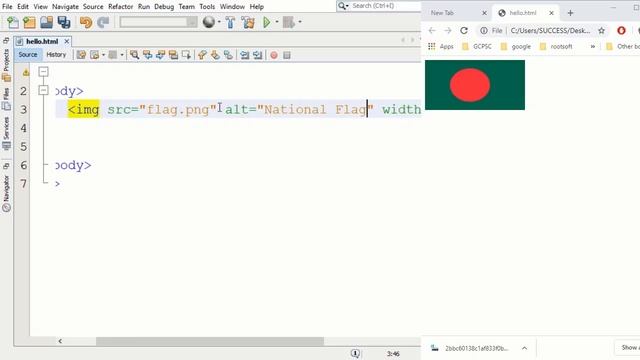Select the hello.html editor tab in NetBeans
The height and width of the screenshot is (360, 640).
pos(42,41)
